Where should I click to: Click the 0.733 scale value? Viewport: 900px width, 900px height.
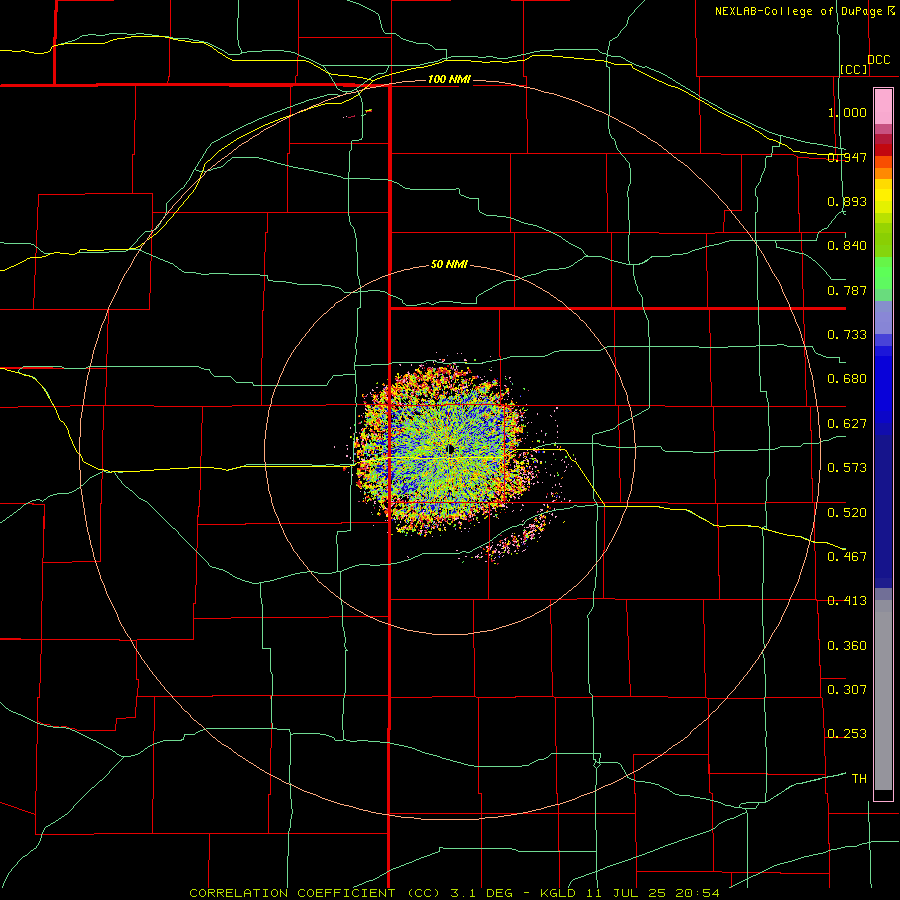[847, 335]
